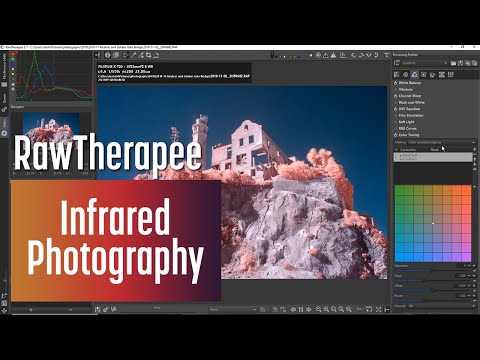Open the Detail tools tab
This screenshot has height=360, width=480.
(406, 75)
